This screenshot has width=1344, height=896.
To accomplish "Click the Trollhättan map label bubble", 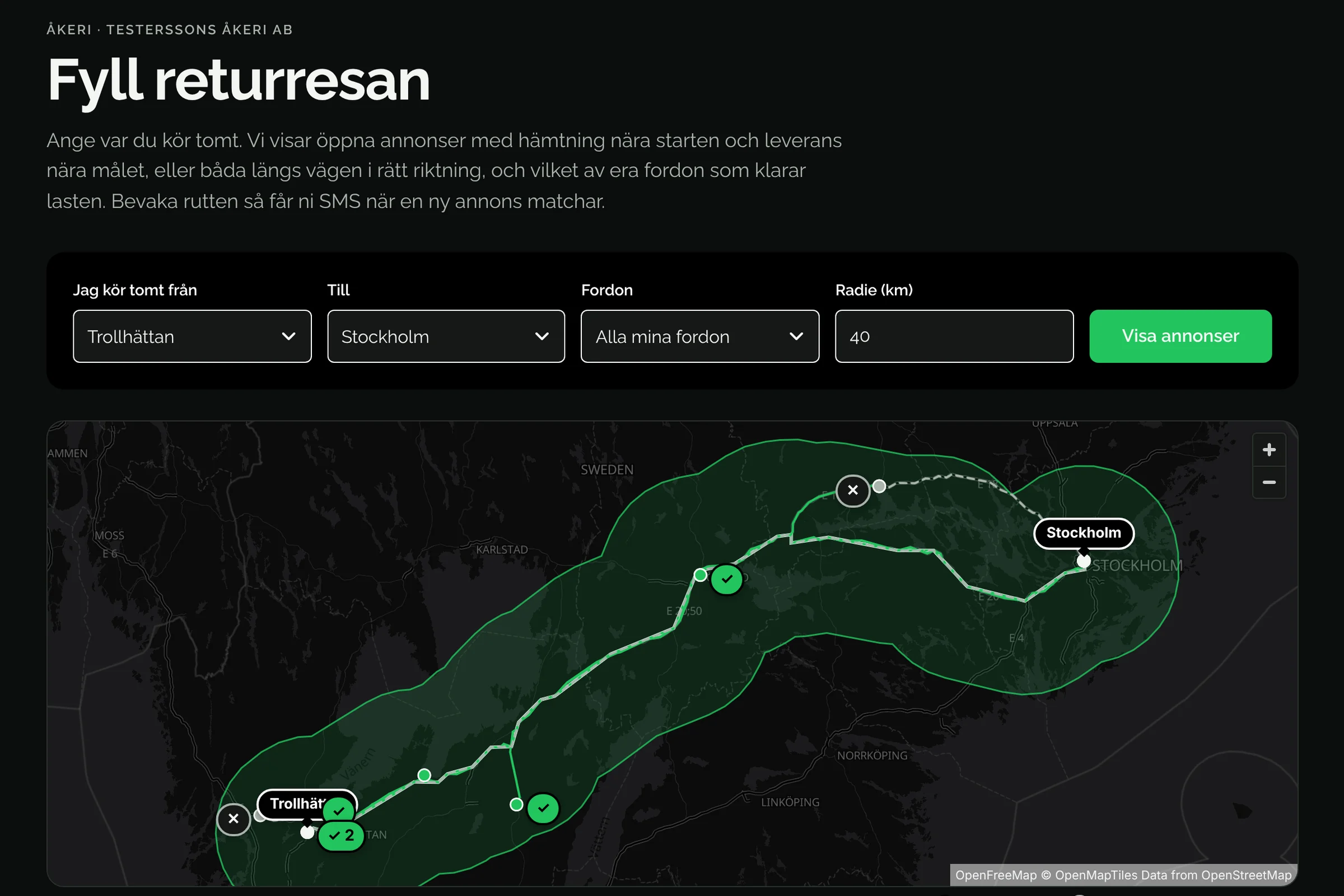I will coord(297,804).
